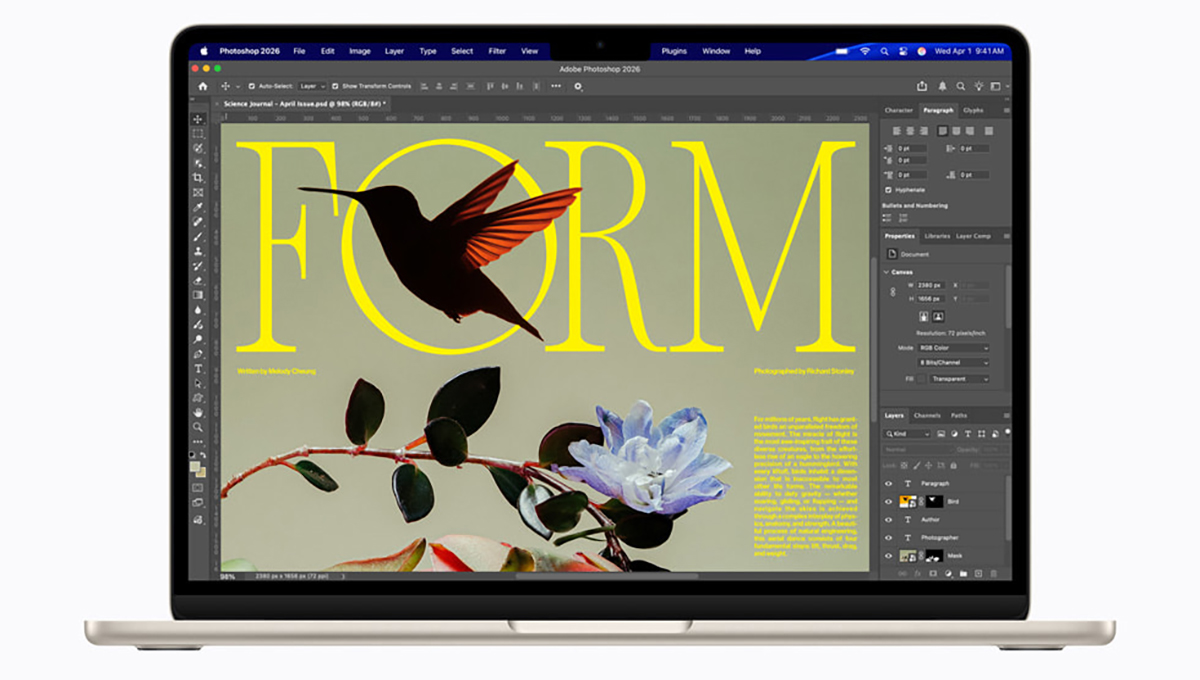Click the canvas width field
This screenshot has width=1200, height=680.
pyautogui.click(x=931, y=285)
